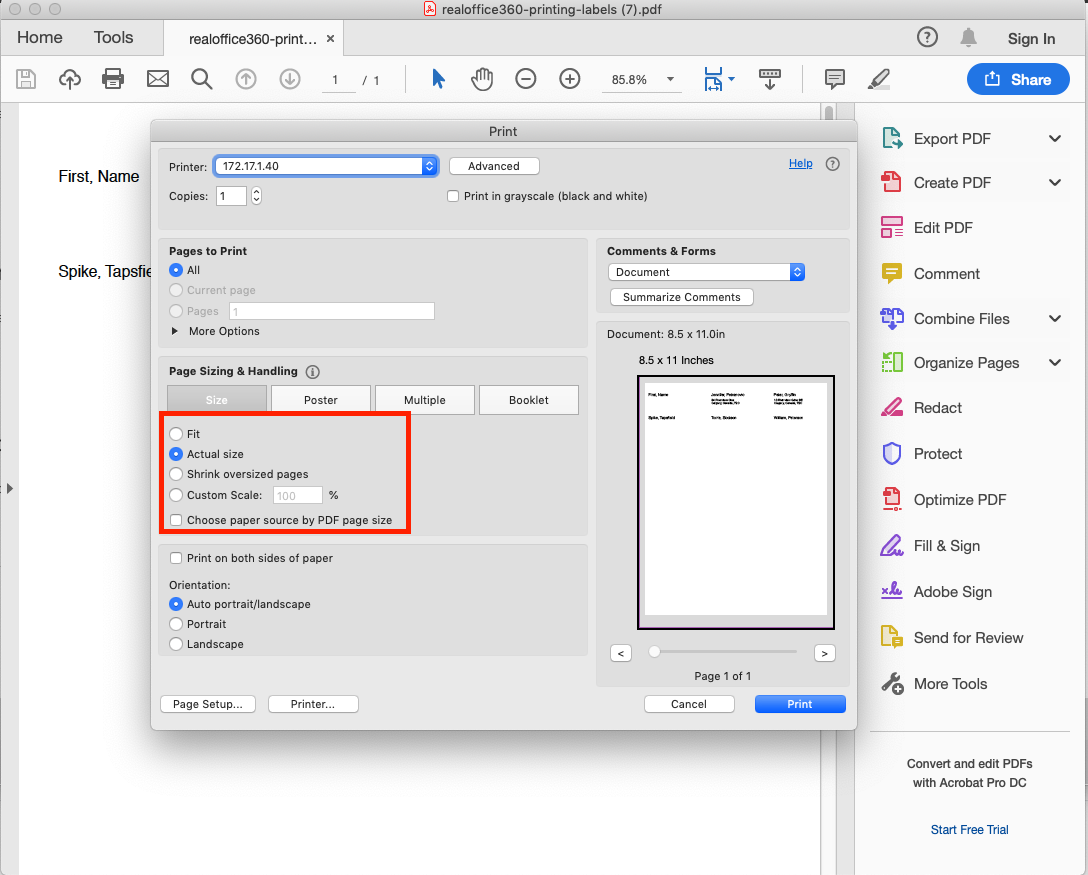This screenshot has width=1088, height=875.
Task: Click the blue Print button
Action: (799, 704)
